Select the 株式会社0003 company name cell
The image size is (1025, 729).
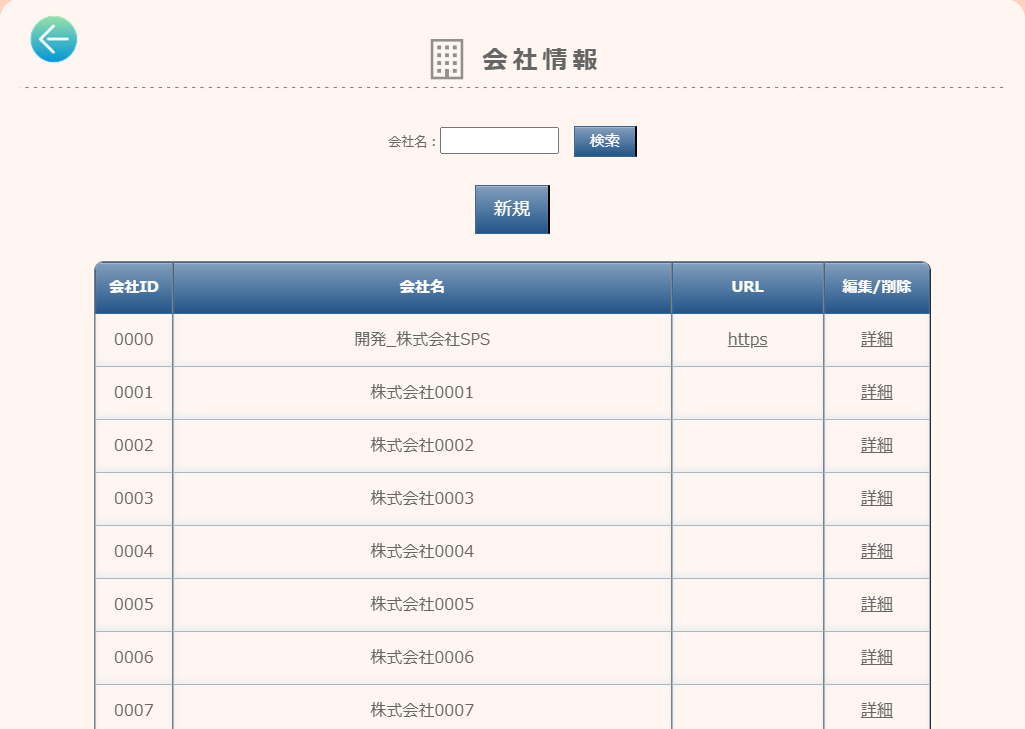[x=422, y=498]
